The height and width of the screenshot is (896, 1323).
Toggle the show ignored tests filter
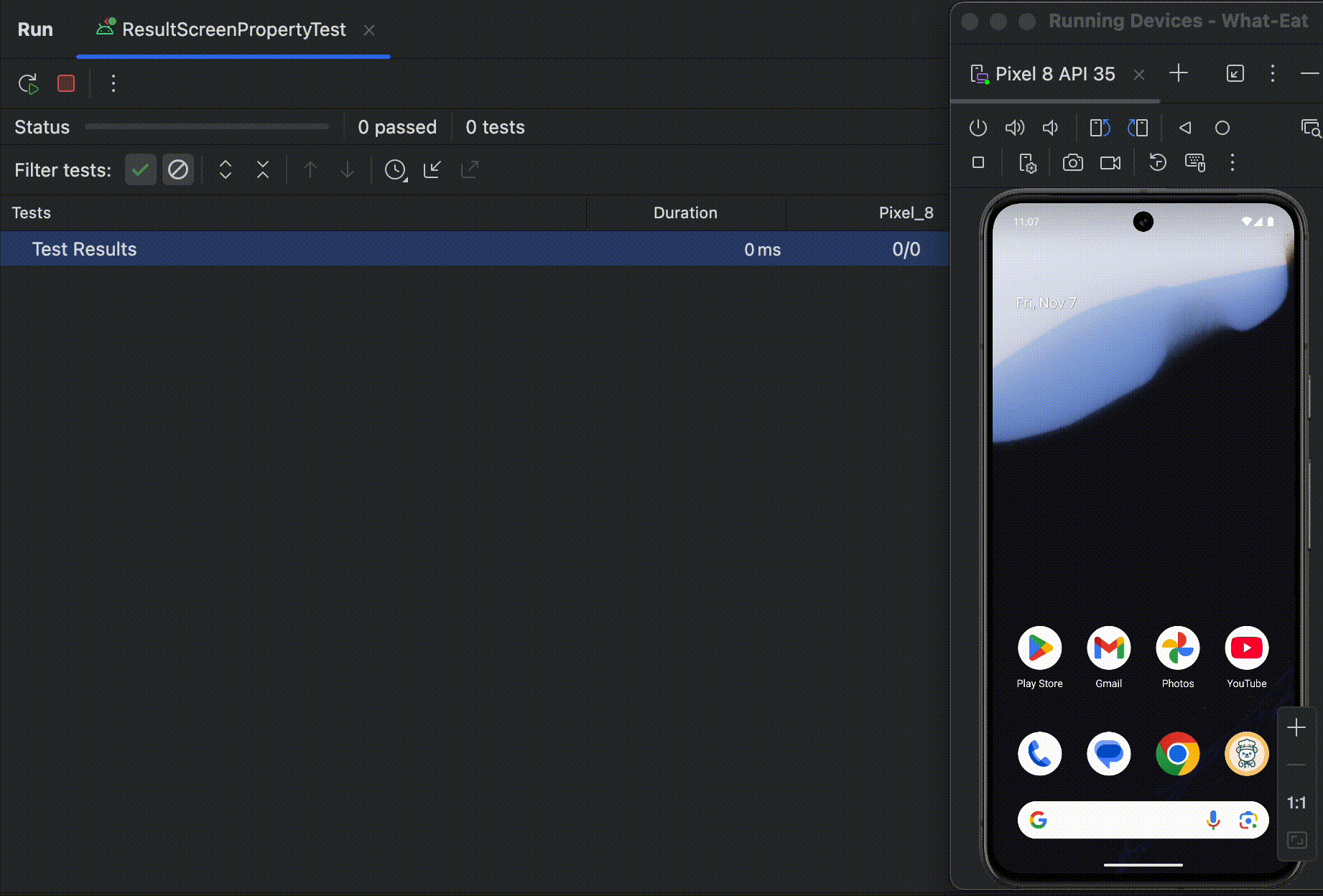point(177,170)
